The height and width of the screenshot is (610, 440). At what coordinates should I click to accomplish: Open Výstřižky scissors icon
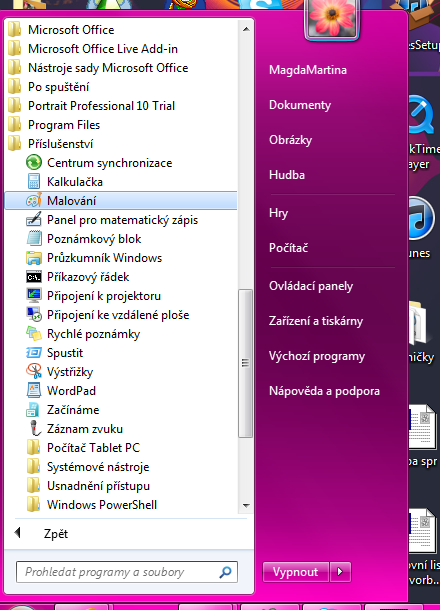(x=34, y=372)
